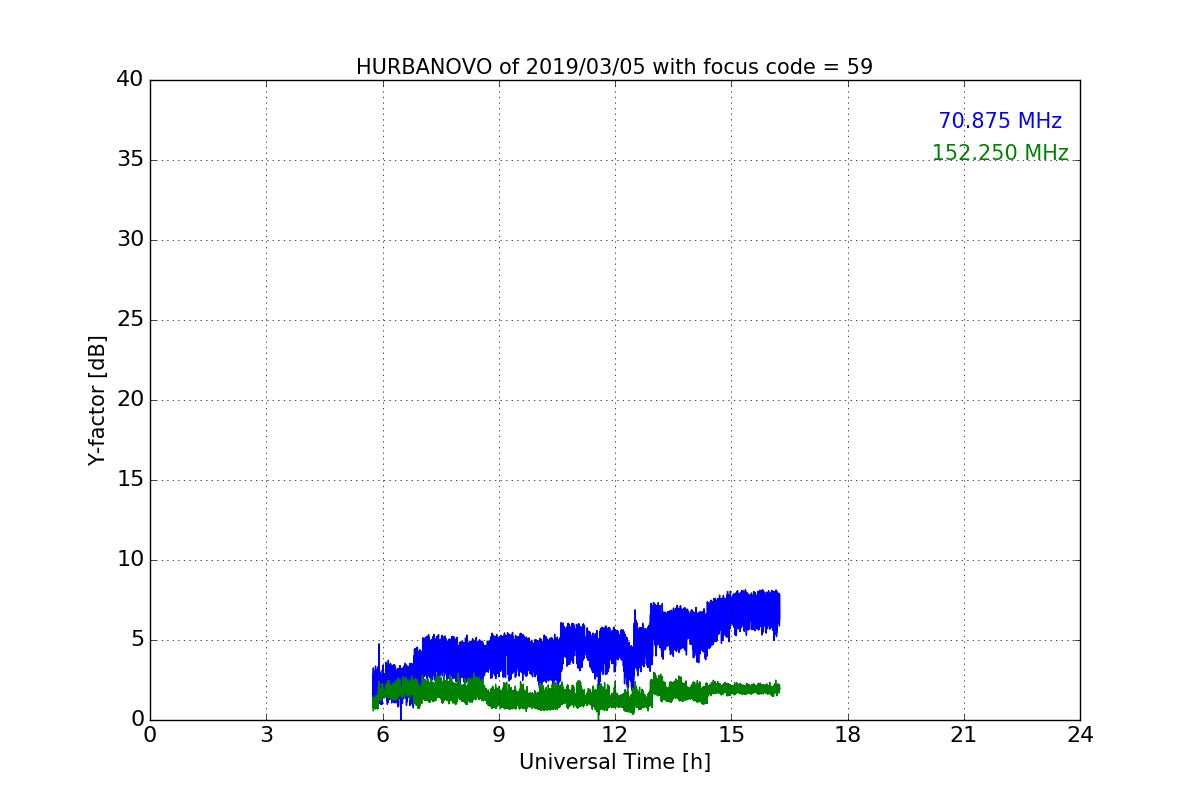Click y-axis tick label 35
This screenshot has height=800, width=1200.
point(130,160)
